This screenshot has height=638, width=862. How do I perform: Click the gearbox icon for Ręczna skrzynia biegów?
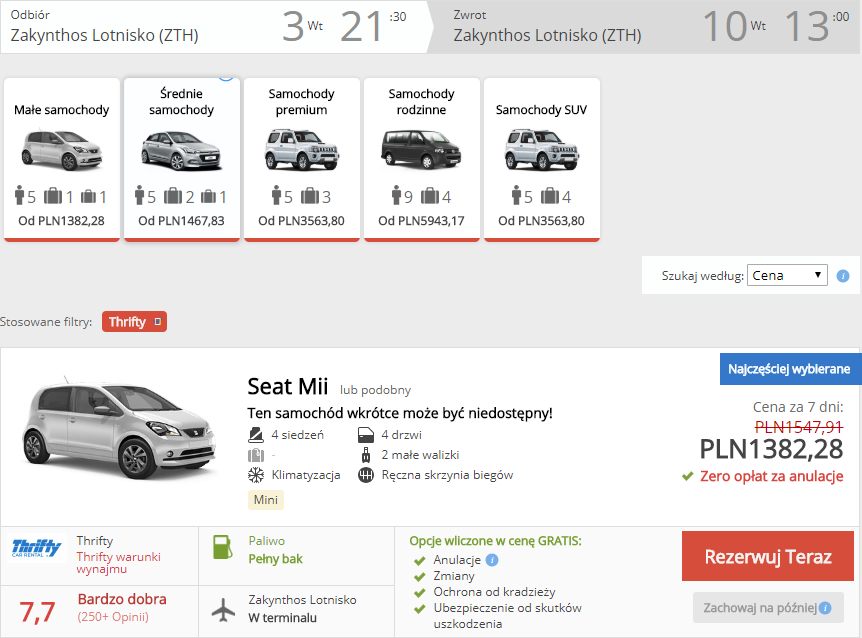[x=366, y=475]
